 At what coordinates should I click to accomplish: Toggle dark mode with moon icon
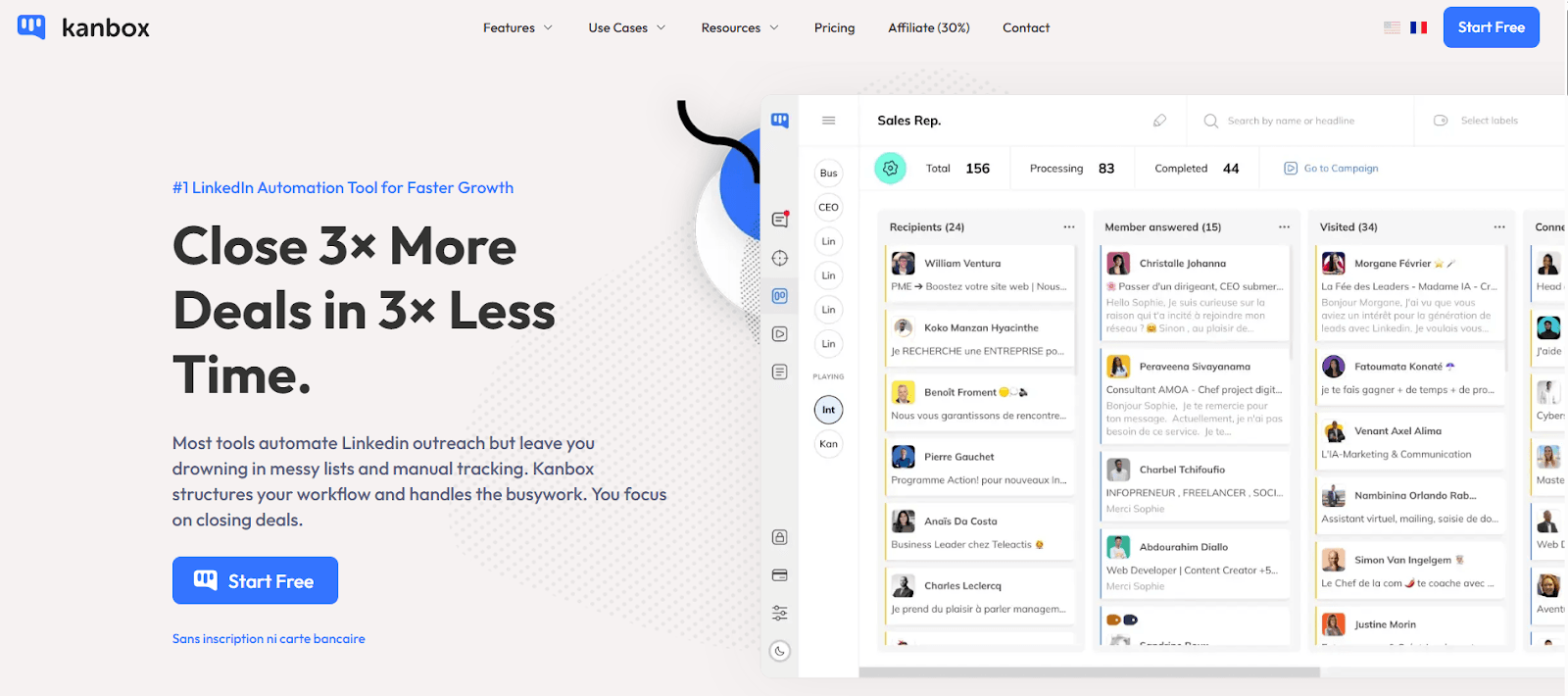click(780, 651)
